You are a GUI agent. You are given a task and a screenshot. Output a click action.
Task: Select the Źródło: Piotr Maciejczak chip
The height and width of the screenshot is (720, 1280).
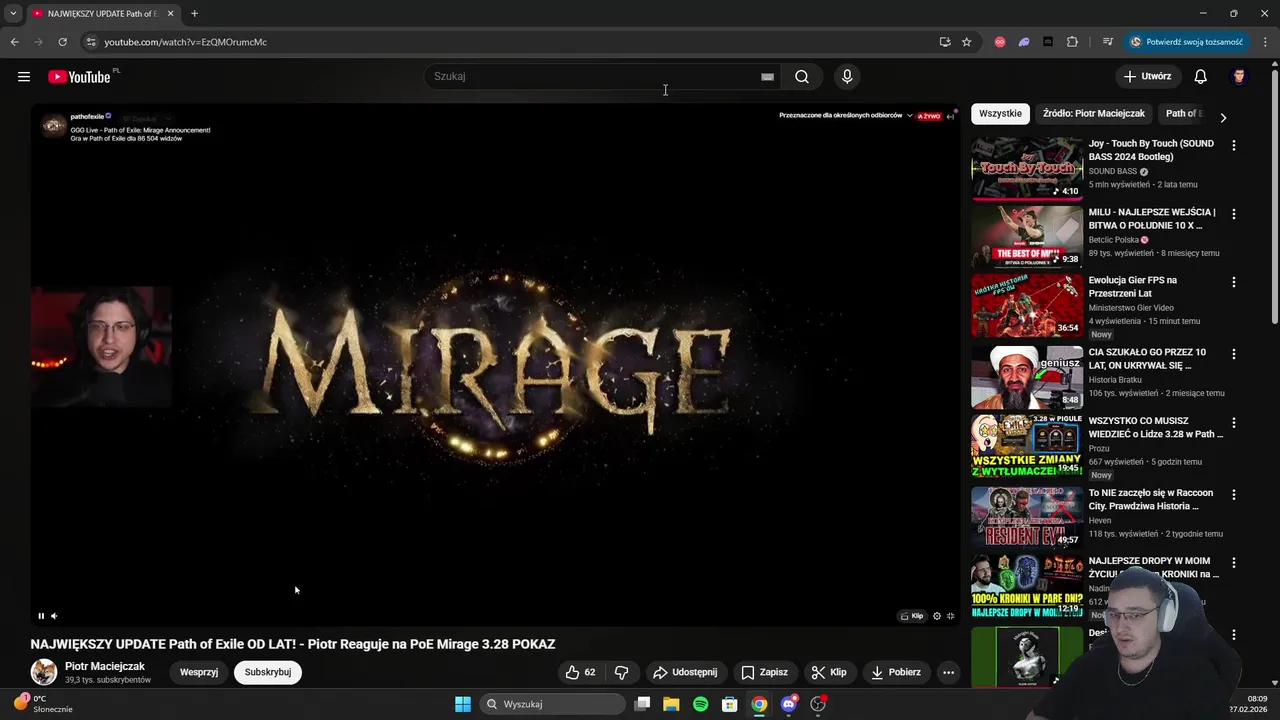coord(1093,114)
